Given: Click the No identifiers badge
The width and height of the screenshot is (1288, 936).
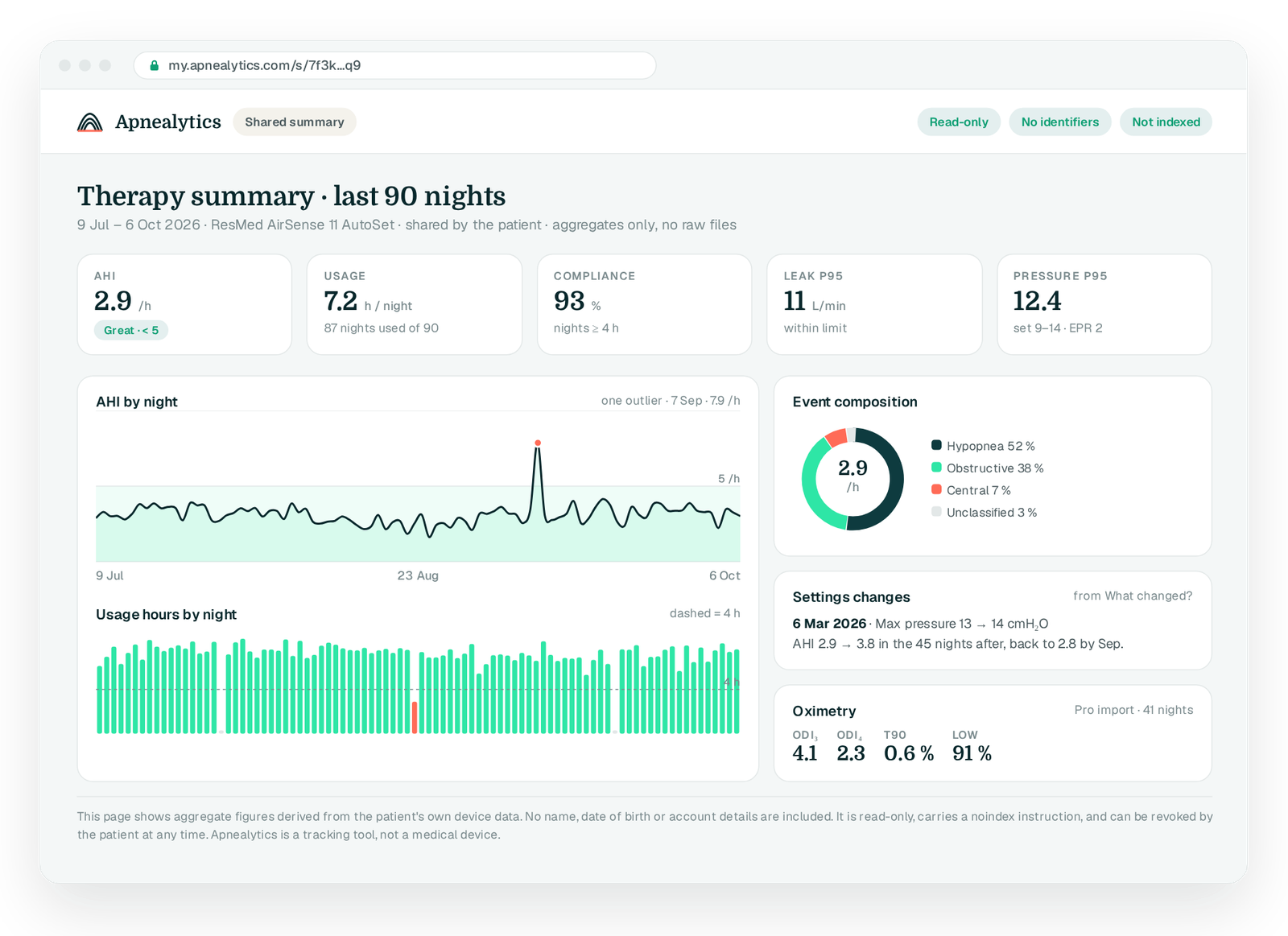Looking at the screenshot, I should (x=1060, y=122).
